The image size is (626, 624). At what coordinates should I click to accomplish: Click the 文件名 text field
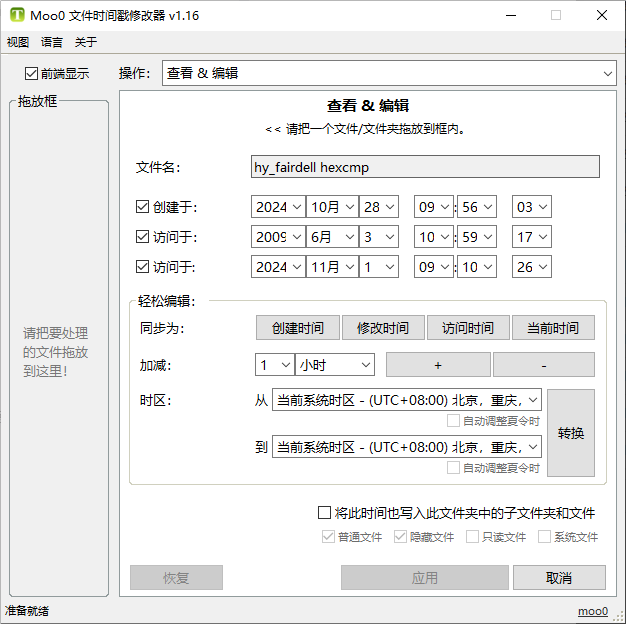coord(425,167)
